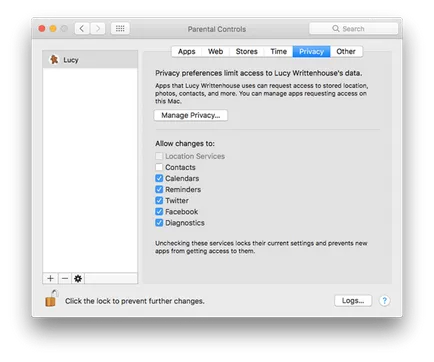Viewport: 434px width, 362px height.
Task: Select the Privacy tab
Action: click(311, 52)
